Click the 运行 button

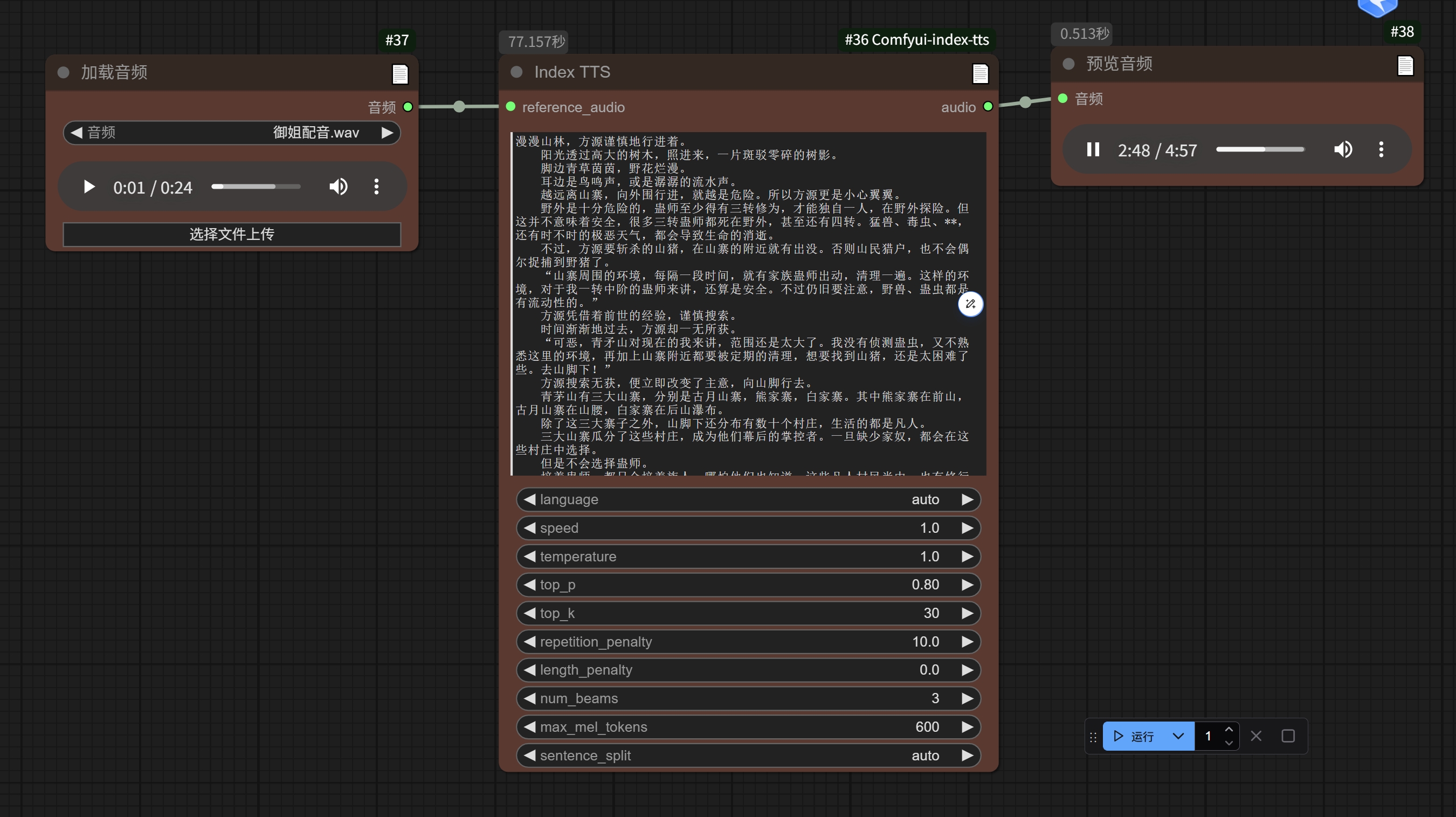pos(1134,736)
